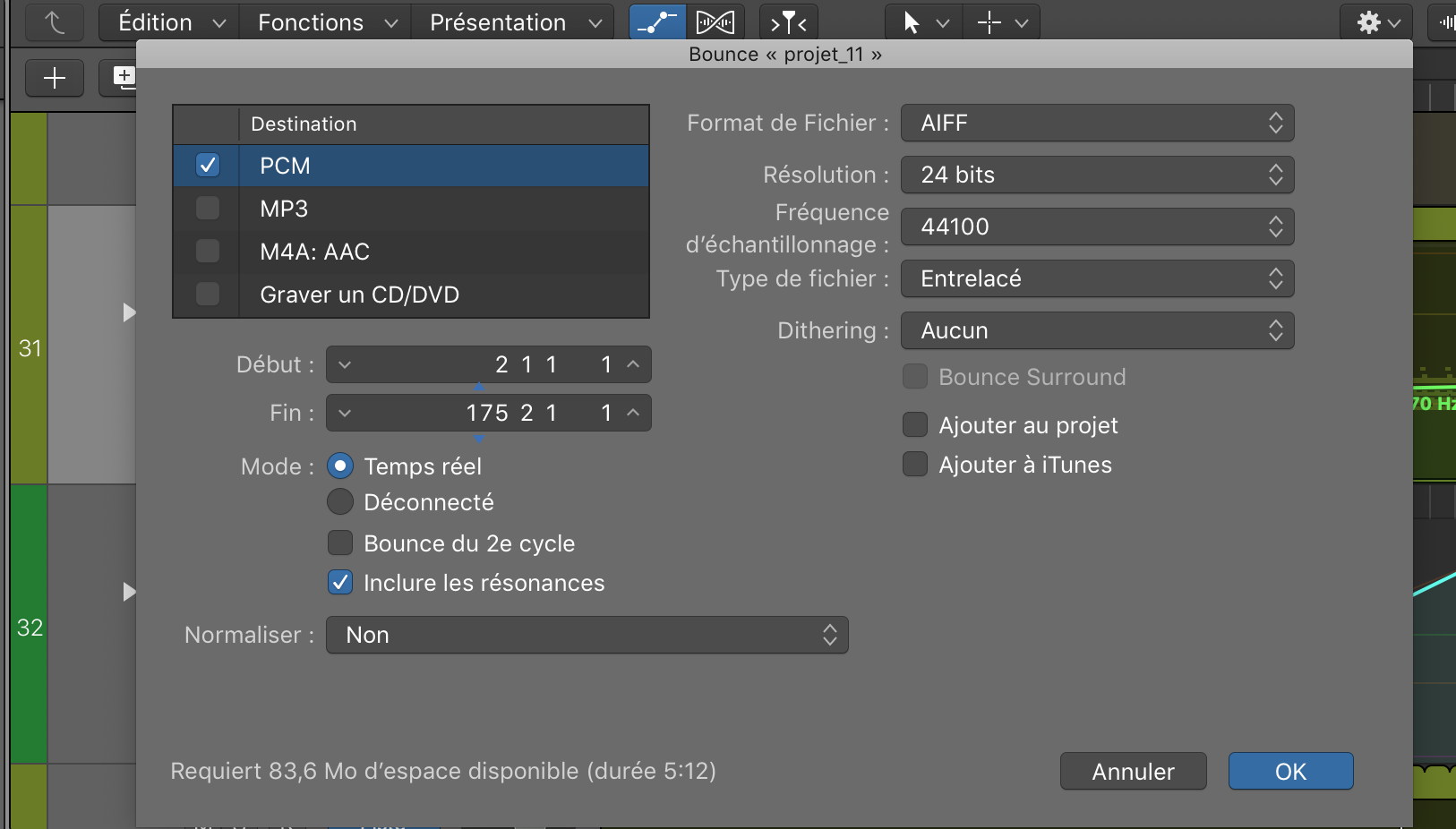Click the Flex view toolbar icon
1456x829 pixels.
(715, 22)
